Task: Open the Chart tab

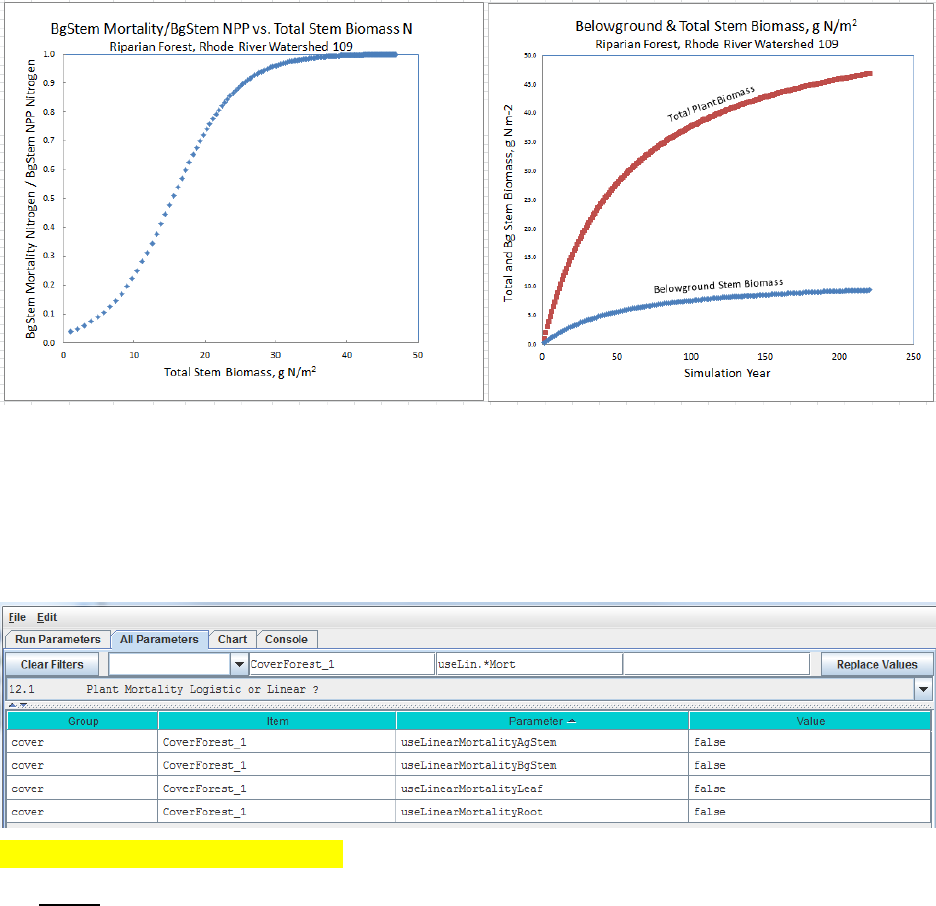Action: (232, 639)
